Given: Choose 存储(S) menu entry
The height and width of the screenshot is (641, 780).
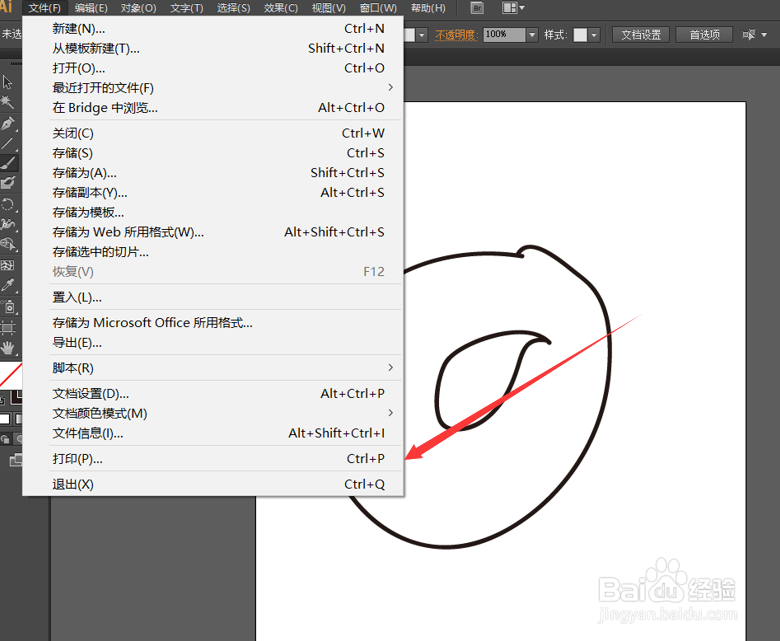Looking at the screenshot, I should [x=213, y=153].
